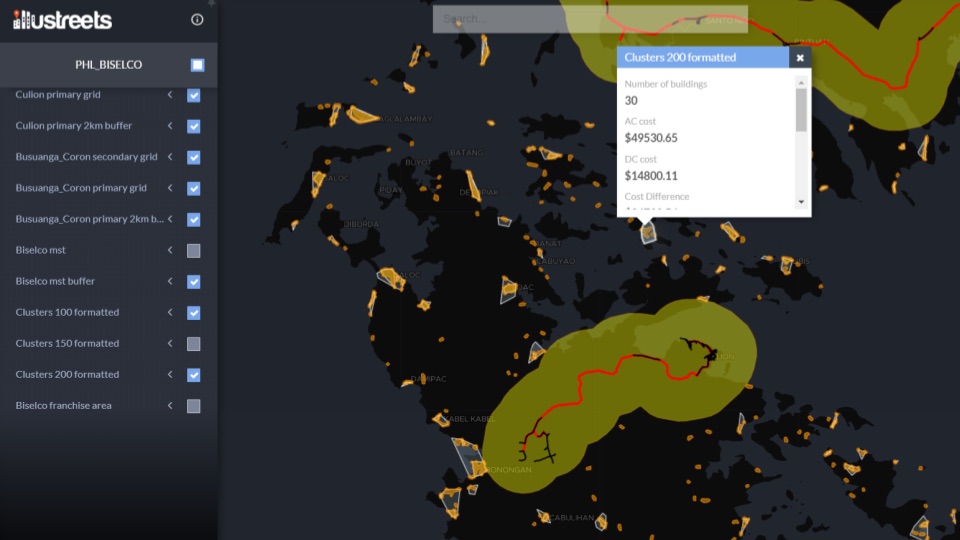Select the Busuanga_Coron primary grid layer name
960x540 pixels.
[81, 188]
